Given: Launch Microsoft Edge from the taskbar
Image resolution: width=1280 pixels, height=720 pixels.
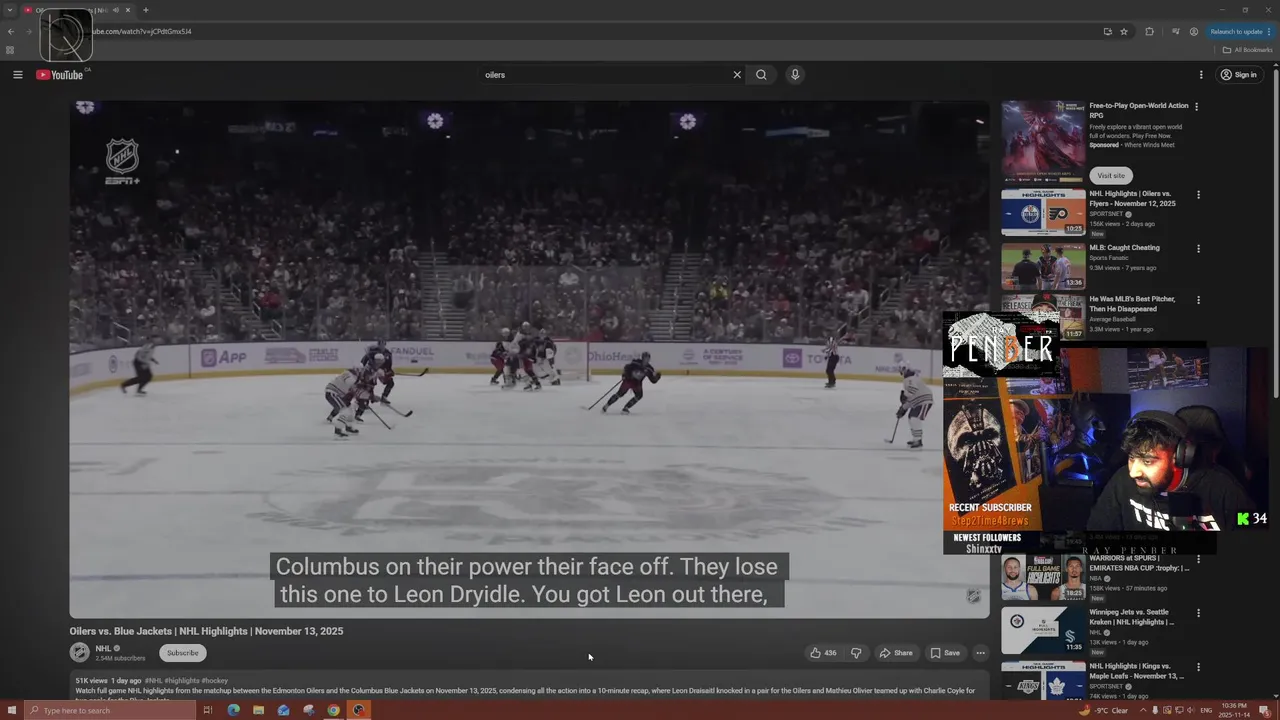Looking at the screenshot, I should click(233, 710).
